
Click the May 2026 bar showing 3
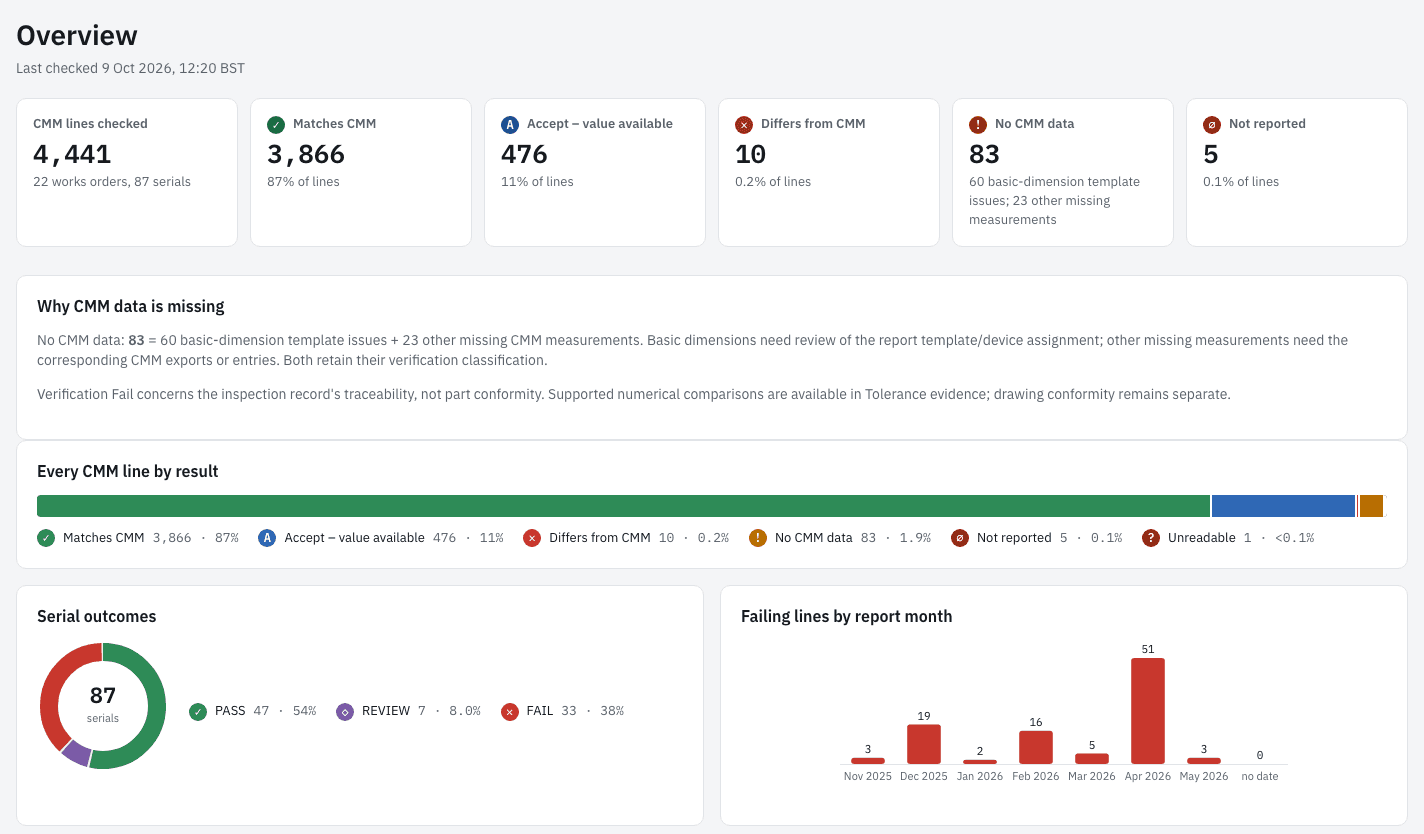coord(1204,761)
